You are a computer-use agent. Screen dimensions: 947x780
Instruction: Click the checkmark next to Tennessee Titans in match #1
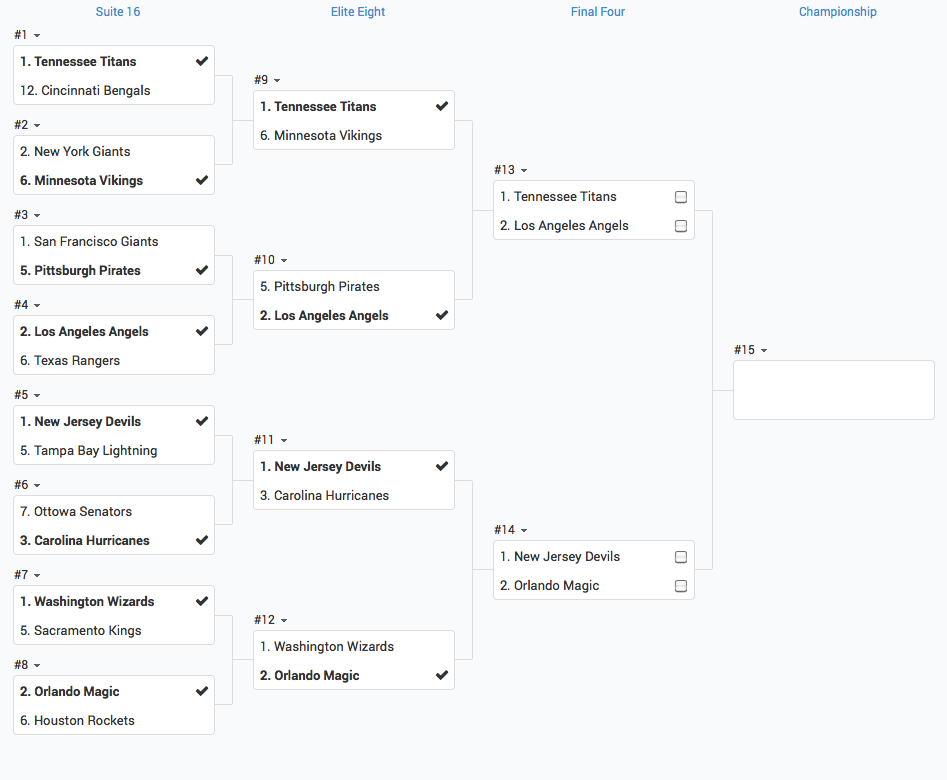(202, 61)
